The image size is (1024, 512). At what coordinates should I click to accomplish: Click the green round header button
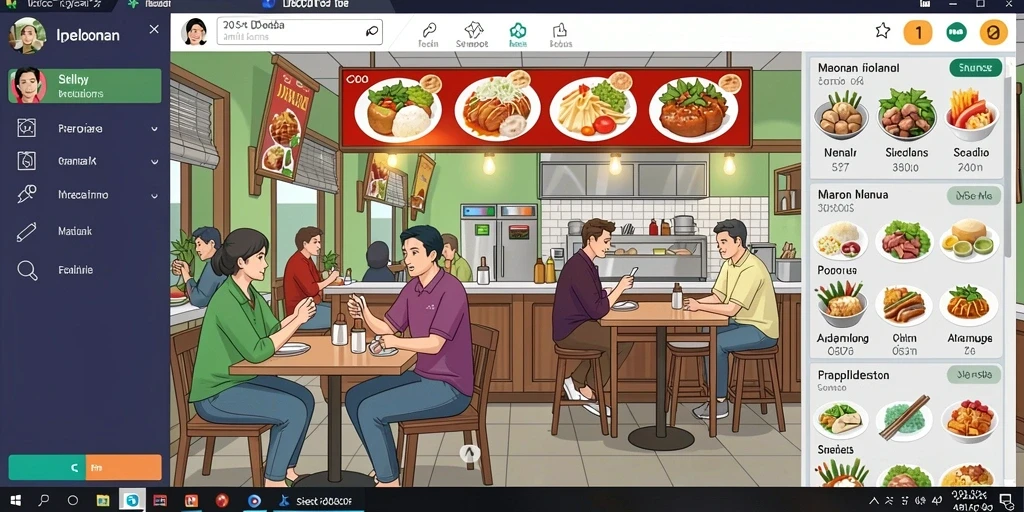click(x=956, y=32)
